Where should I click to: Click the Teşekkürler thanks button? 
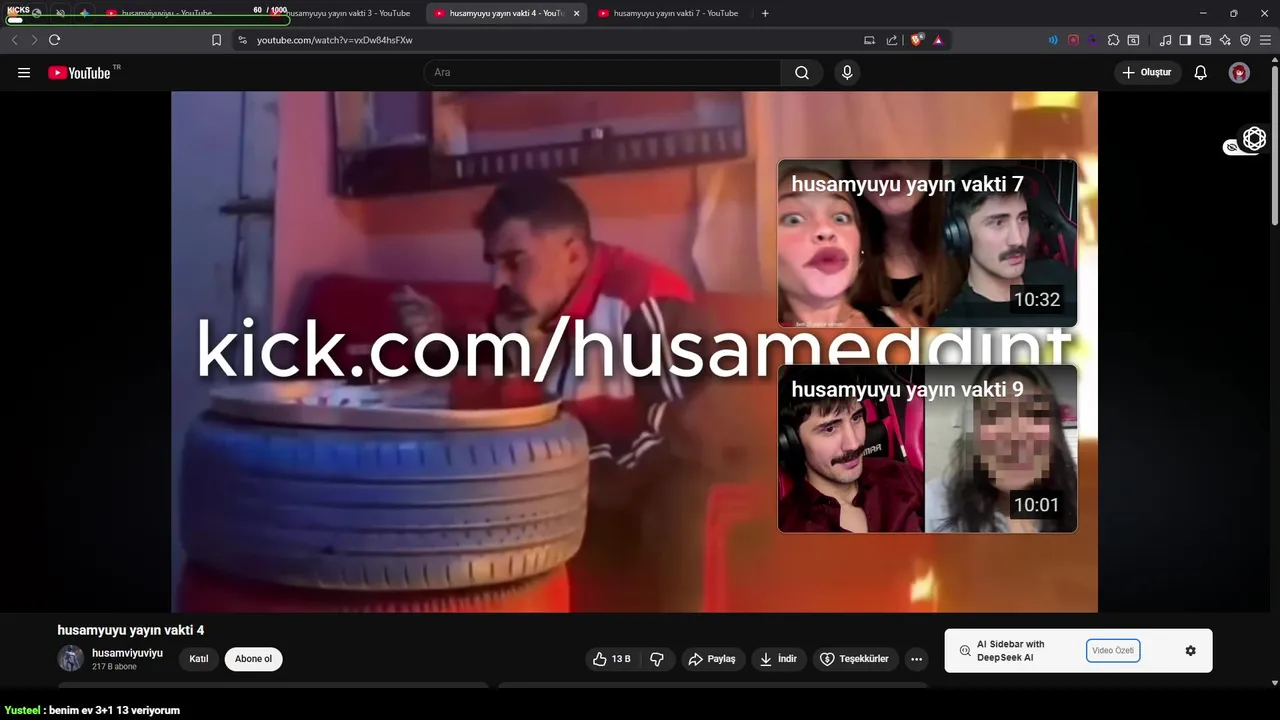855,659
